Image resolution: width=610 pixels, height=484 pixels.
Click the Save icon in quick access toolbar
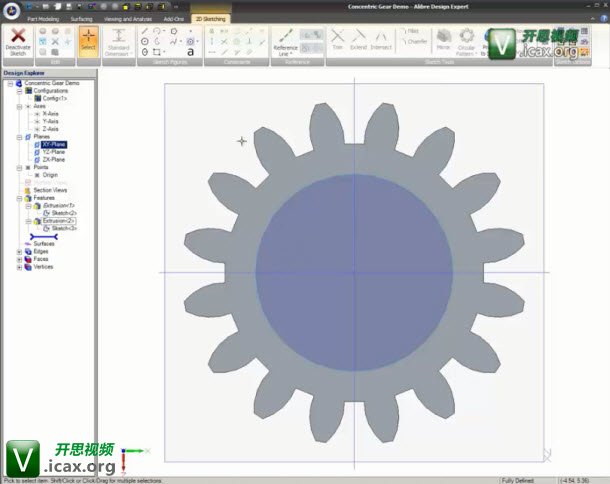coord(69,7)
